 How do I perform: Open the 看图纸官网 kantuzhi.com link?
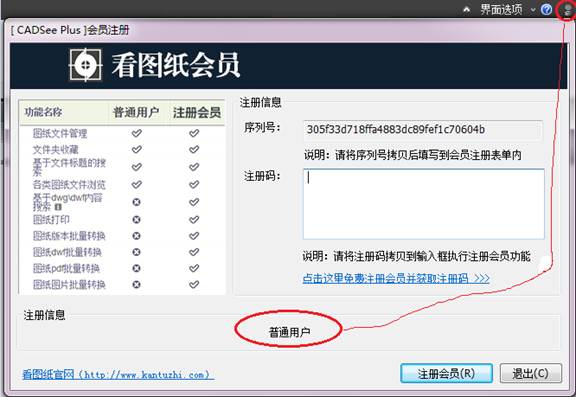(x=118, y=375)
